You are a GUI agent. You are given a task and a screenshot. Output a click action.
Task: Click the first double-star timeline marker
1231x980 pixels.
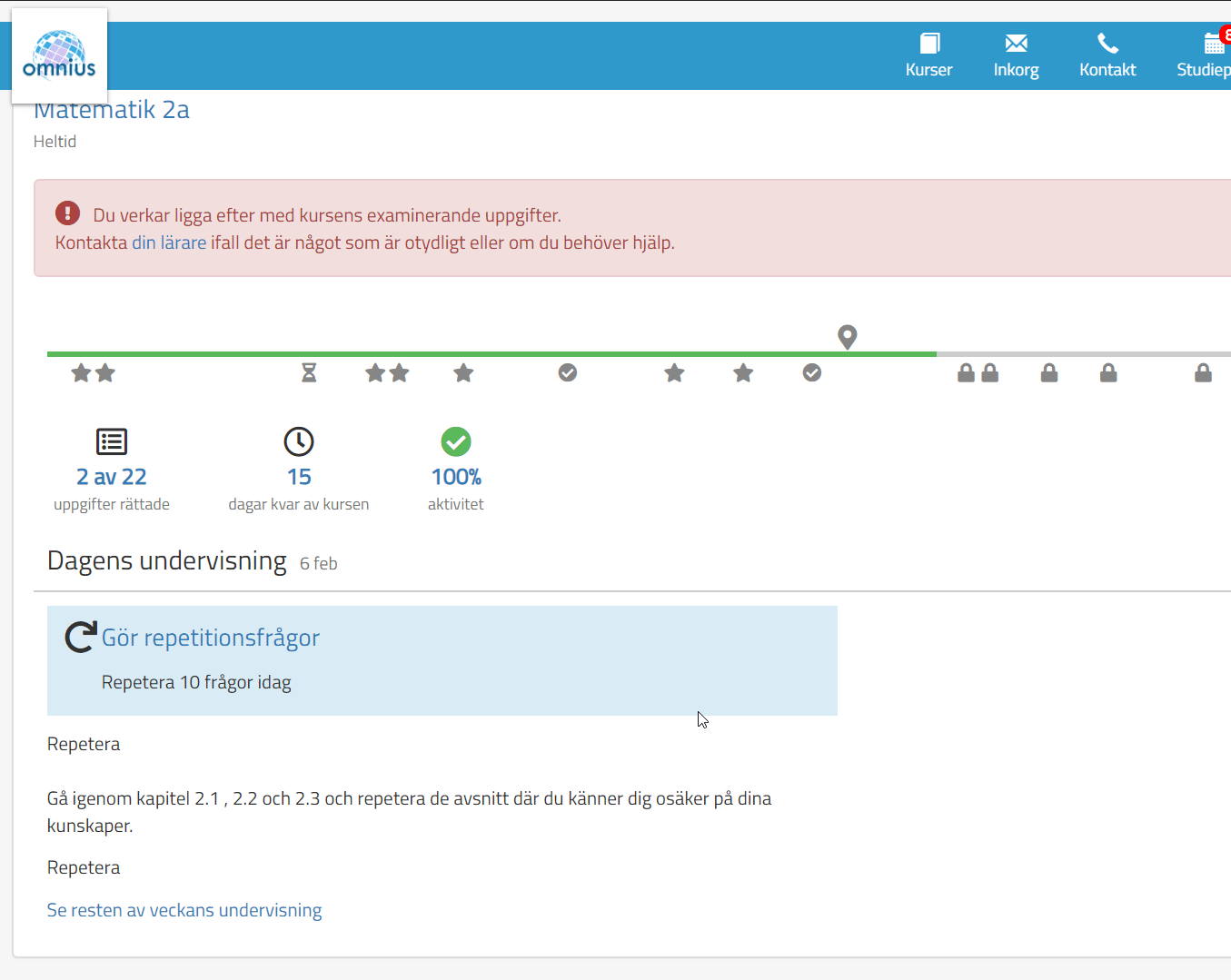click(x=94, y=372)
